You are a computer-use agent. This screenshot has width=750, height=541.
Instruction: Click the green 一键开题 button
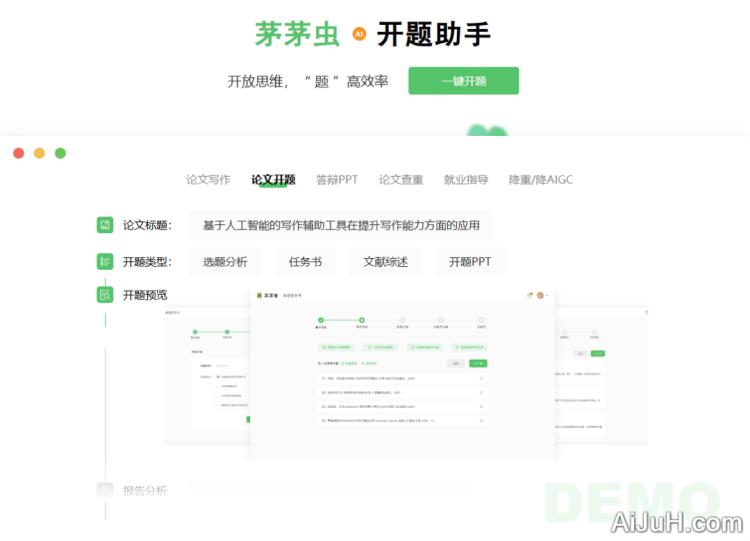[463, 81]
